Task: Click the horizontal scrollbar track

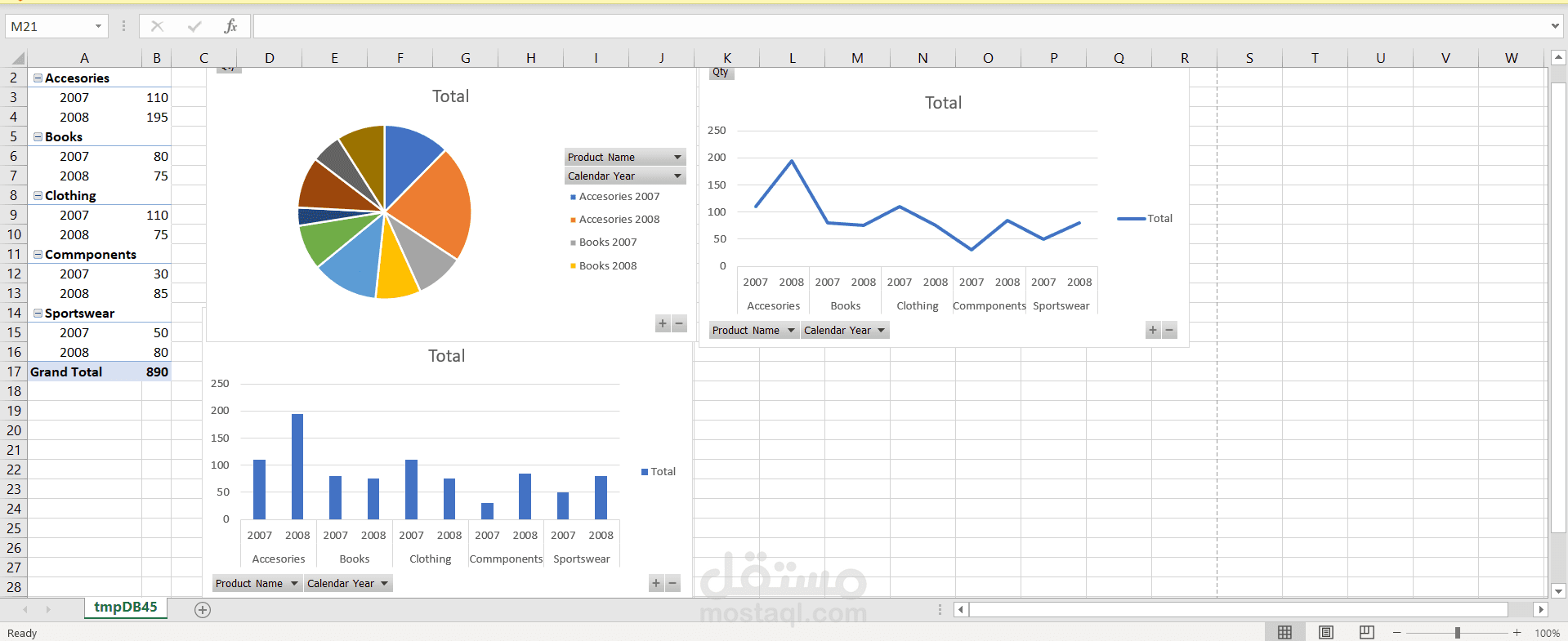Action: [x=1238, y=609]
